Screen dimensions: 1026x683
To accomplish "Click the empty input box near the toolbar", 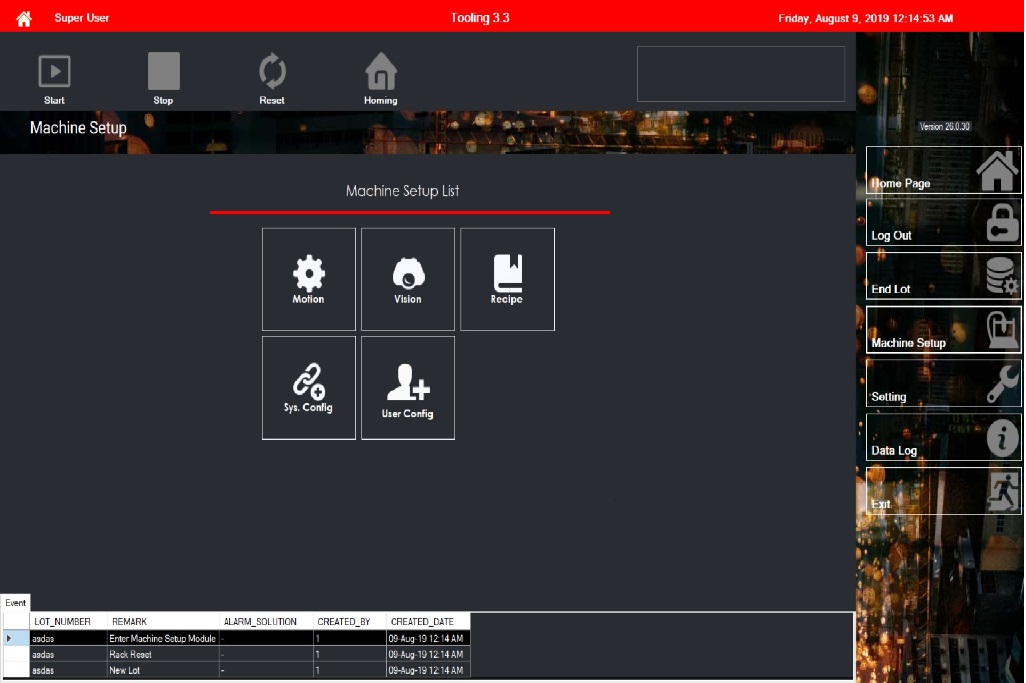I will click(740, 73).
